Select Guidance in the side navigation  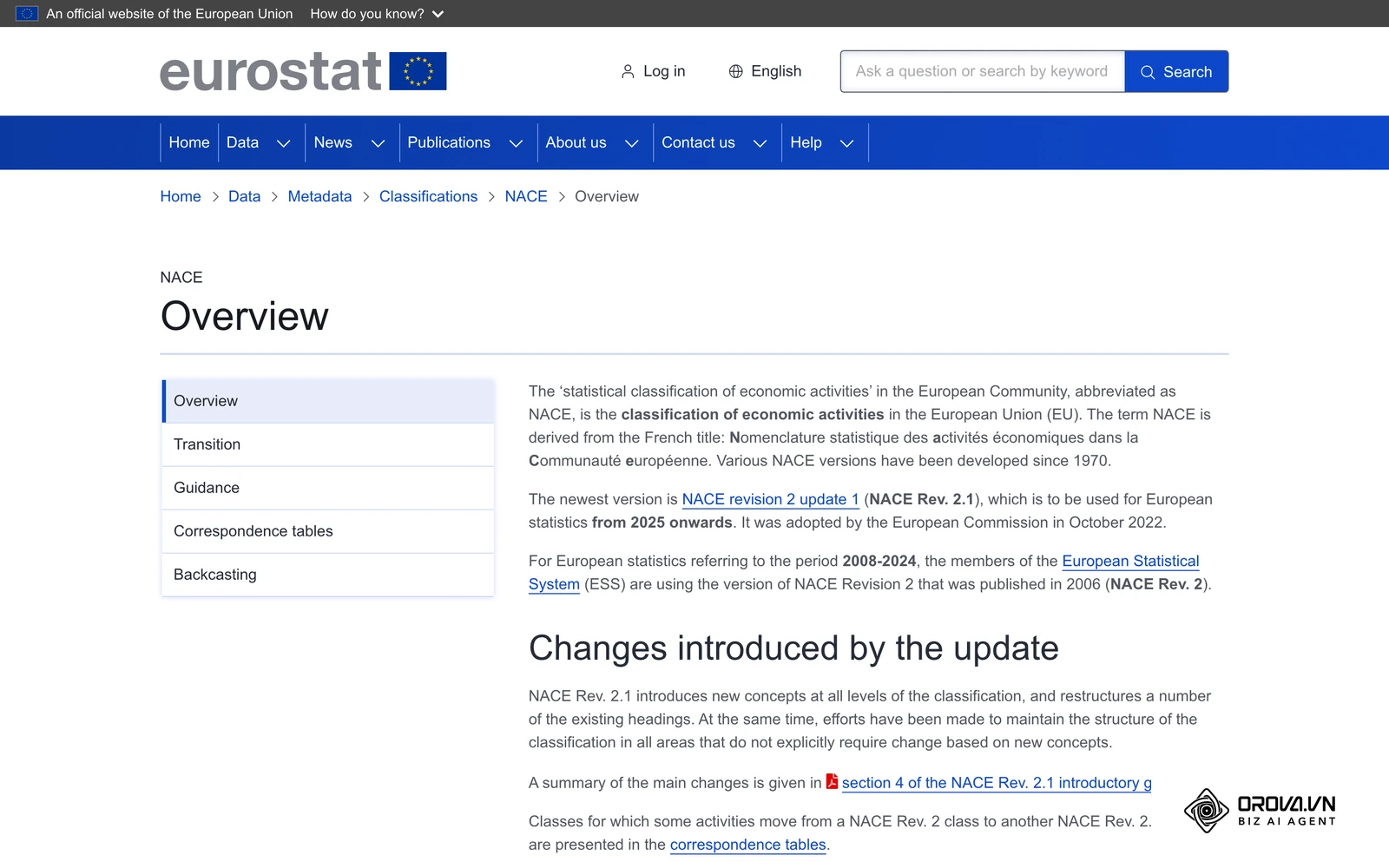pos(328,488)
